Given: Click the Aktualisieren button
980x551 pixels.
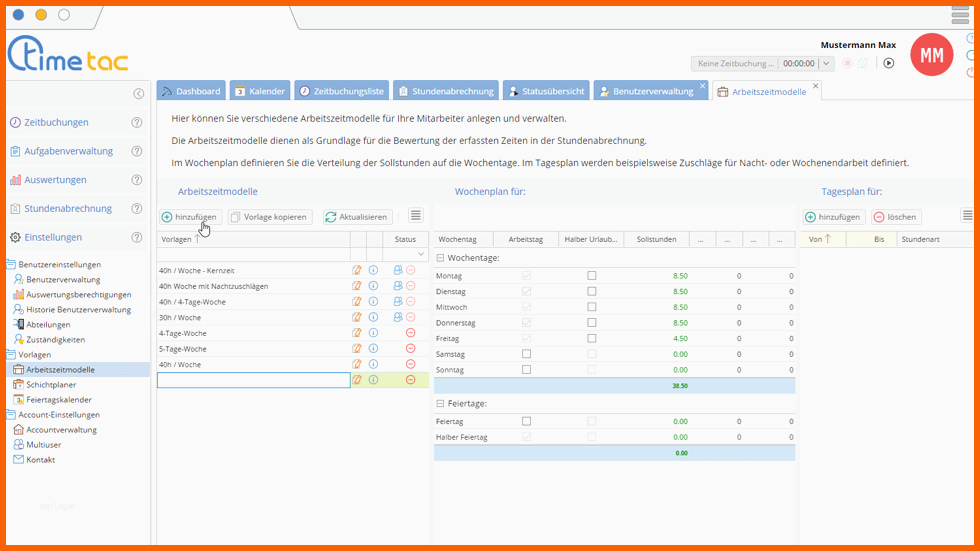Looking at the screenshot, I should [357, 217].
